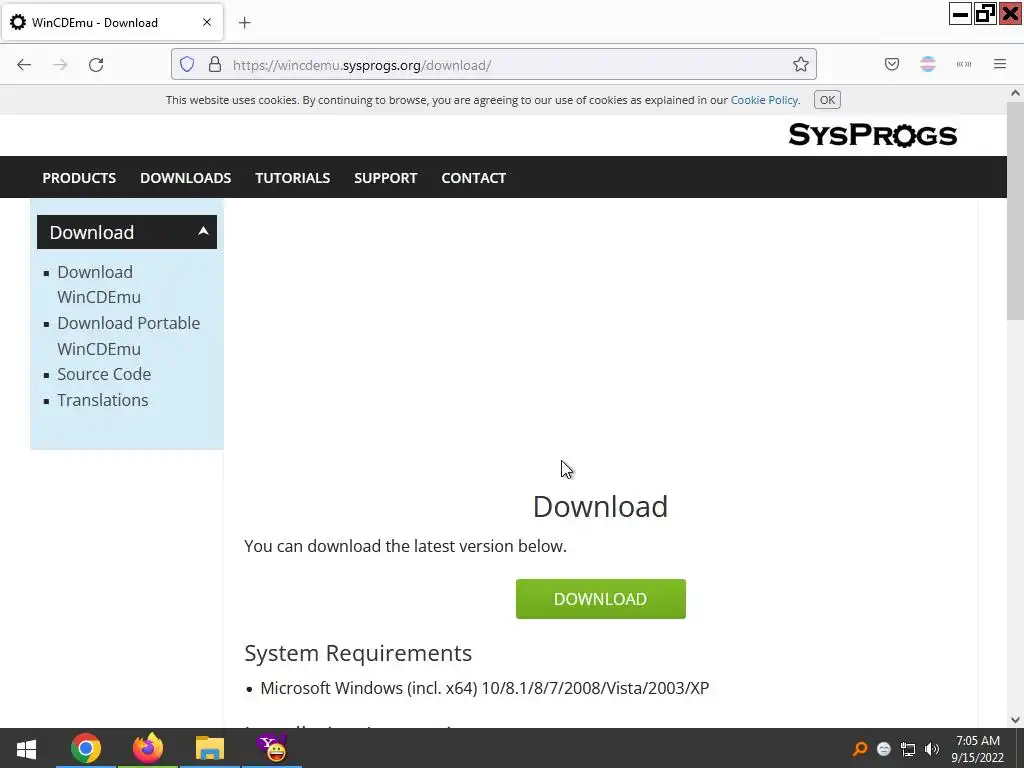Open the TUTORIALS menu item
Viewport: 1024px width, 768px height.
[293, 178]
